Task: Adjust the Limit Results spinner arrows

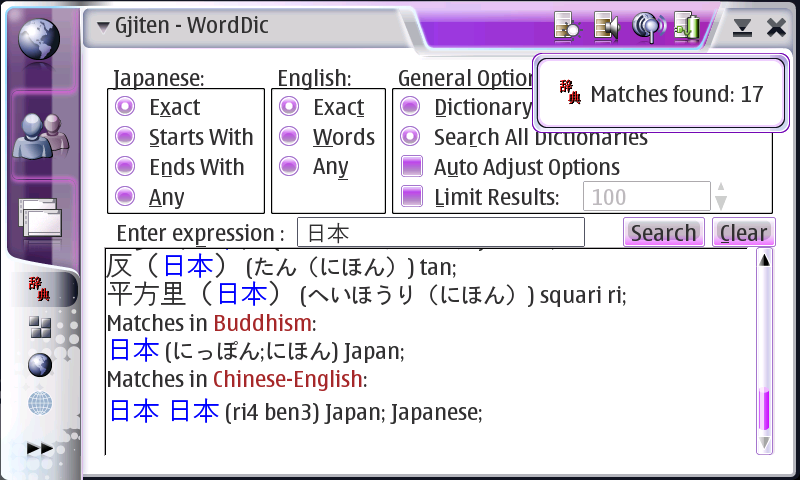Action: click(721, 196)
